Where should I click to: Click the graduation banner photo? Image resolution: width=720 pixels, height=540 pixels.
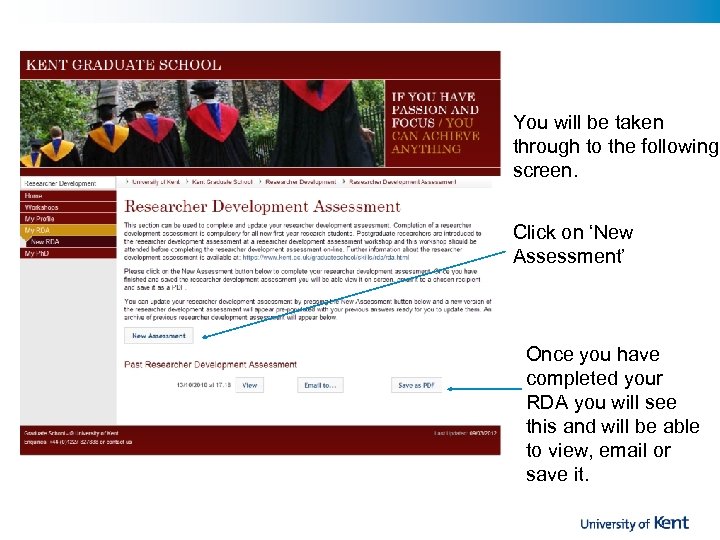202,124
